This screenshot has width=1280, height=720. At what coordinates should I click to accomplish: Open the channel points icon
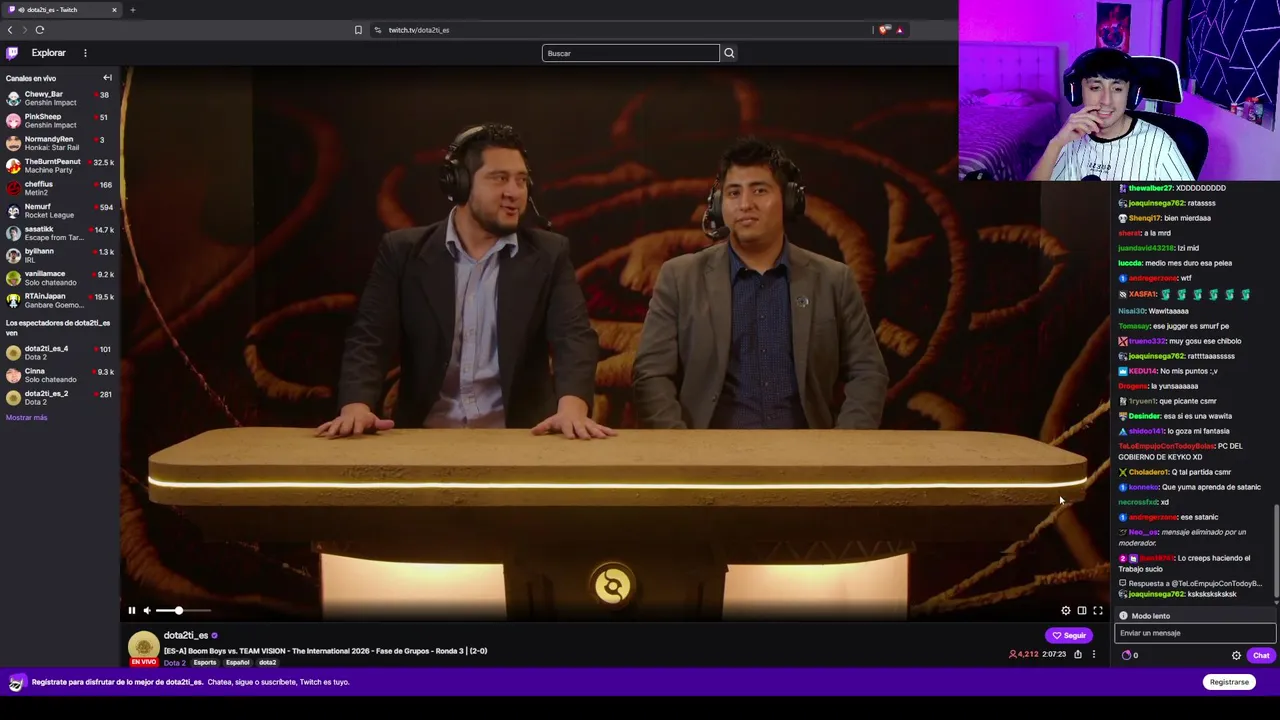click(x=1127, y=656)
